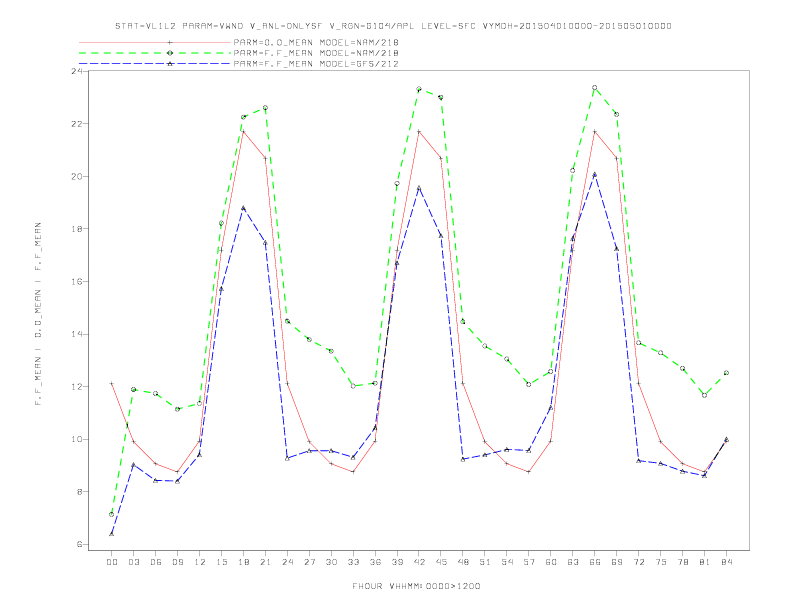Click x-axis forecast hour label 36
792x612 pixels.
pos(375,562)
